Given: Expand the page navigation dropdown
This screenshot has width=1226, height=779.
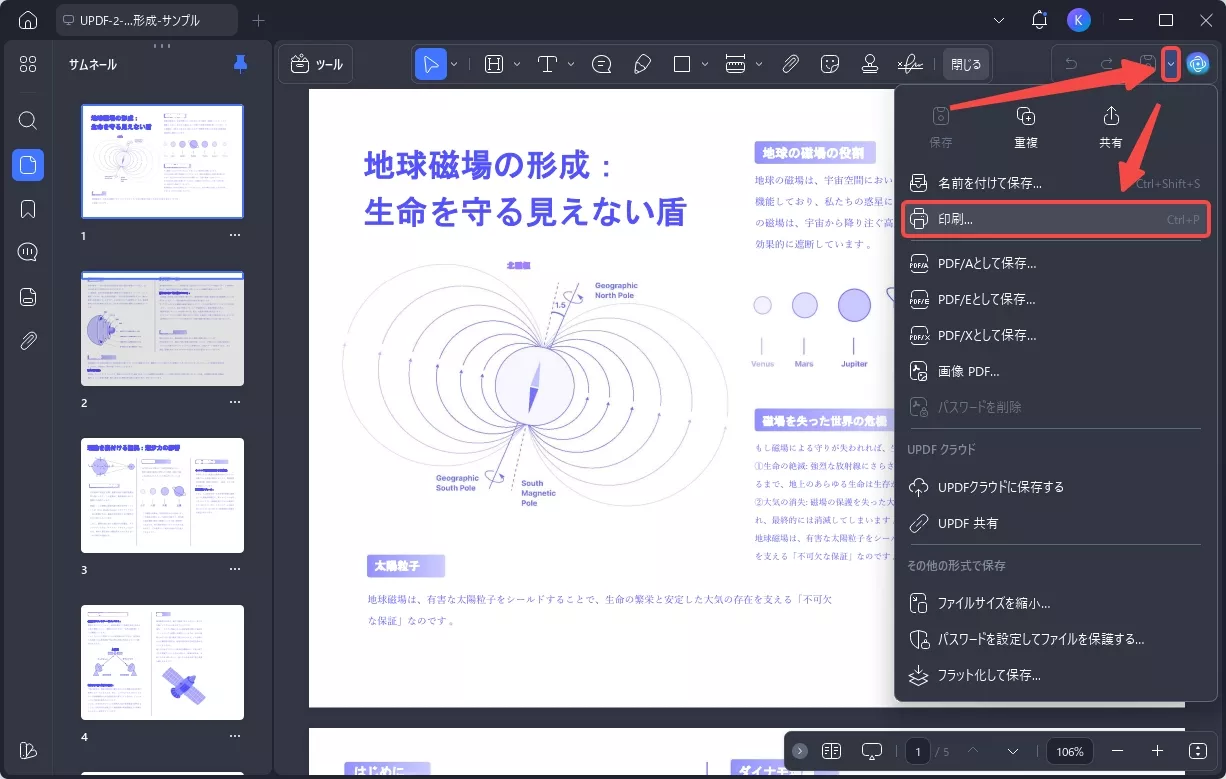Looking at the screenshot, I should pyautogui.click(x=1013, y=750).
